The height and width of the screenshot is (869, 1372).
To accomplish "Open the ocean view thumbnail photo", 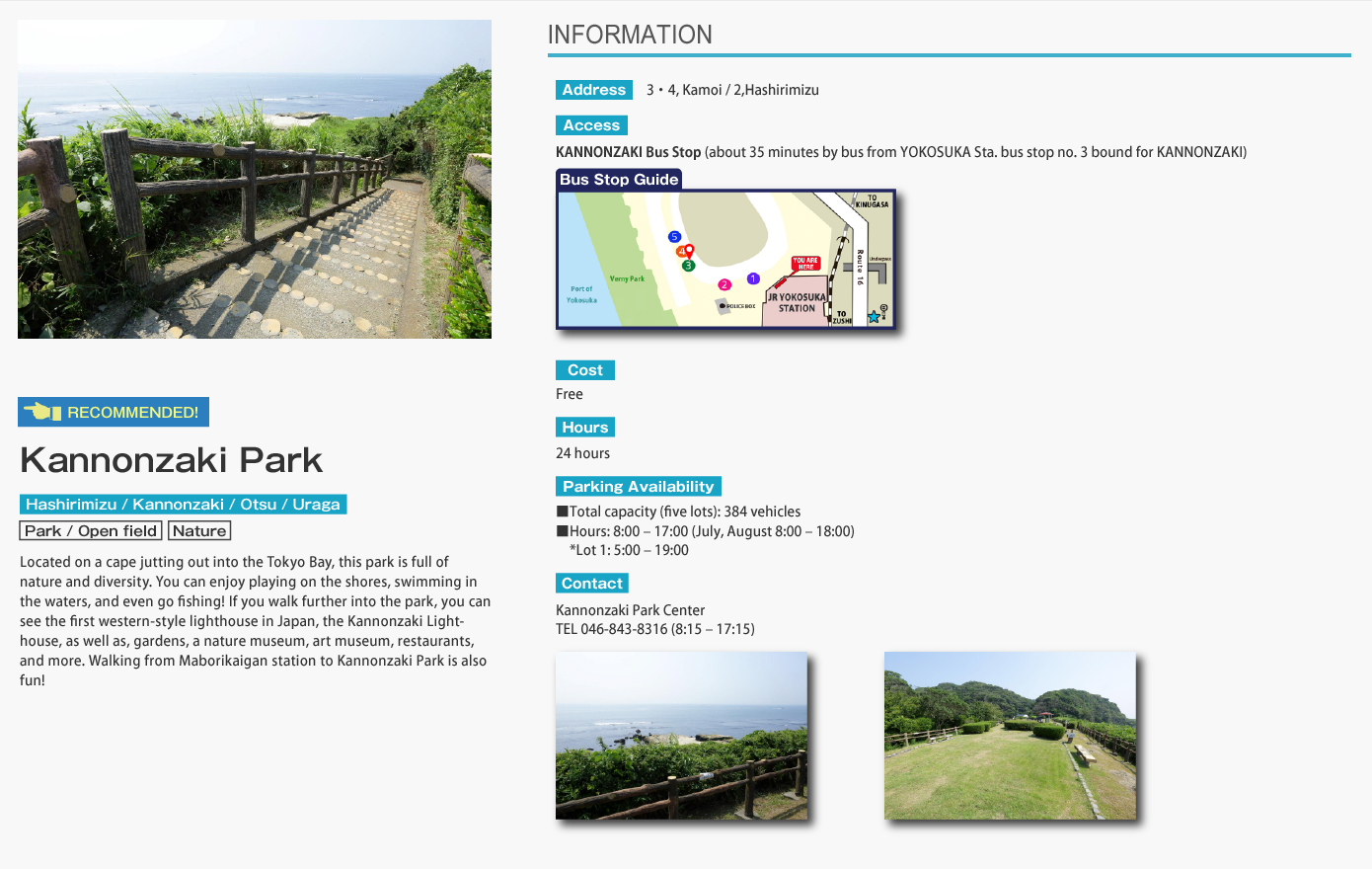I will click(x=681, y=736).
